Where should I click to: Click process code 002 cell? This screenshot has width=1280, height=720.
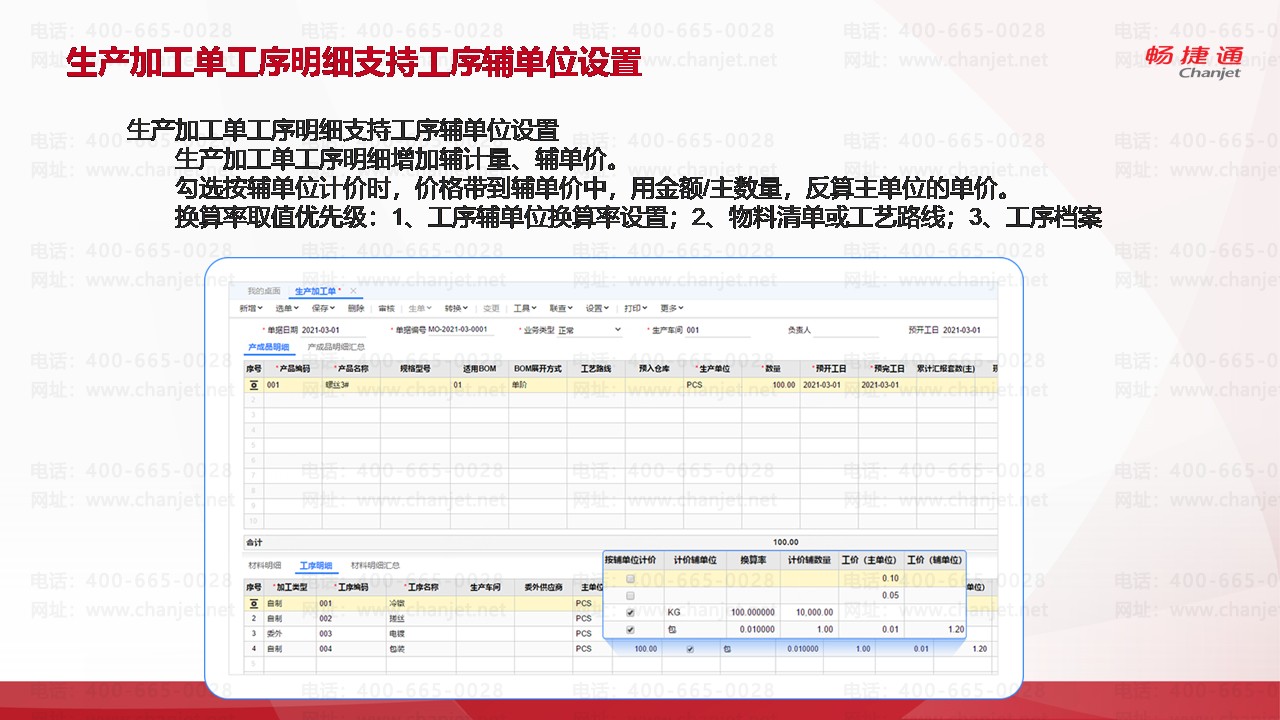click(x=349, y=618)
